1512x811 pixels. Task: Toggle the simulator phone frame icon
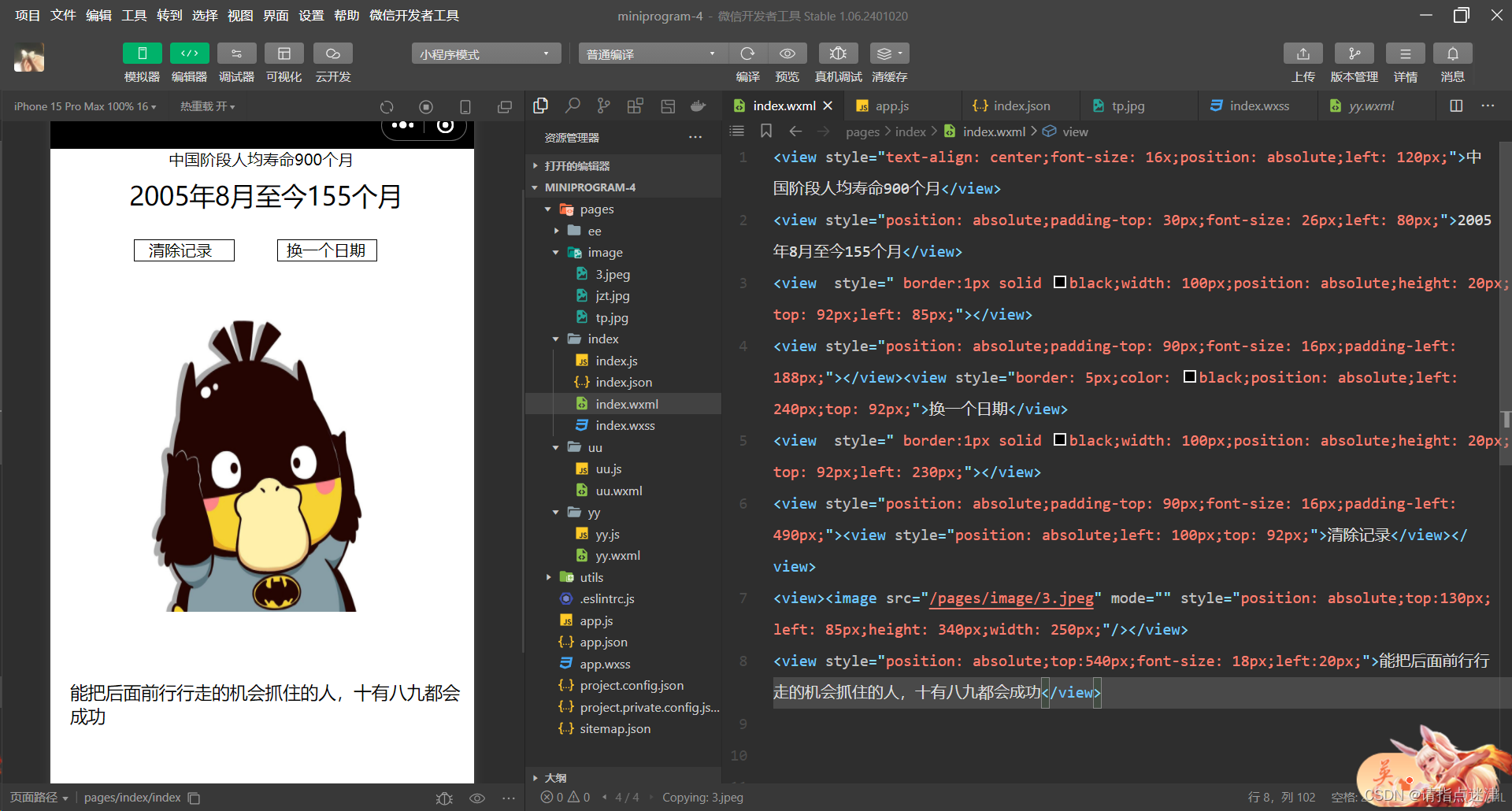(x=465, y=107)
